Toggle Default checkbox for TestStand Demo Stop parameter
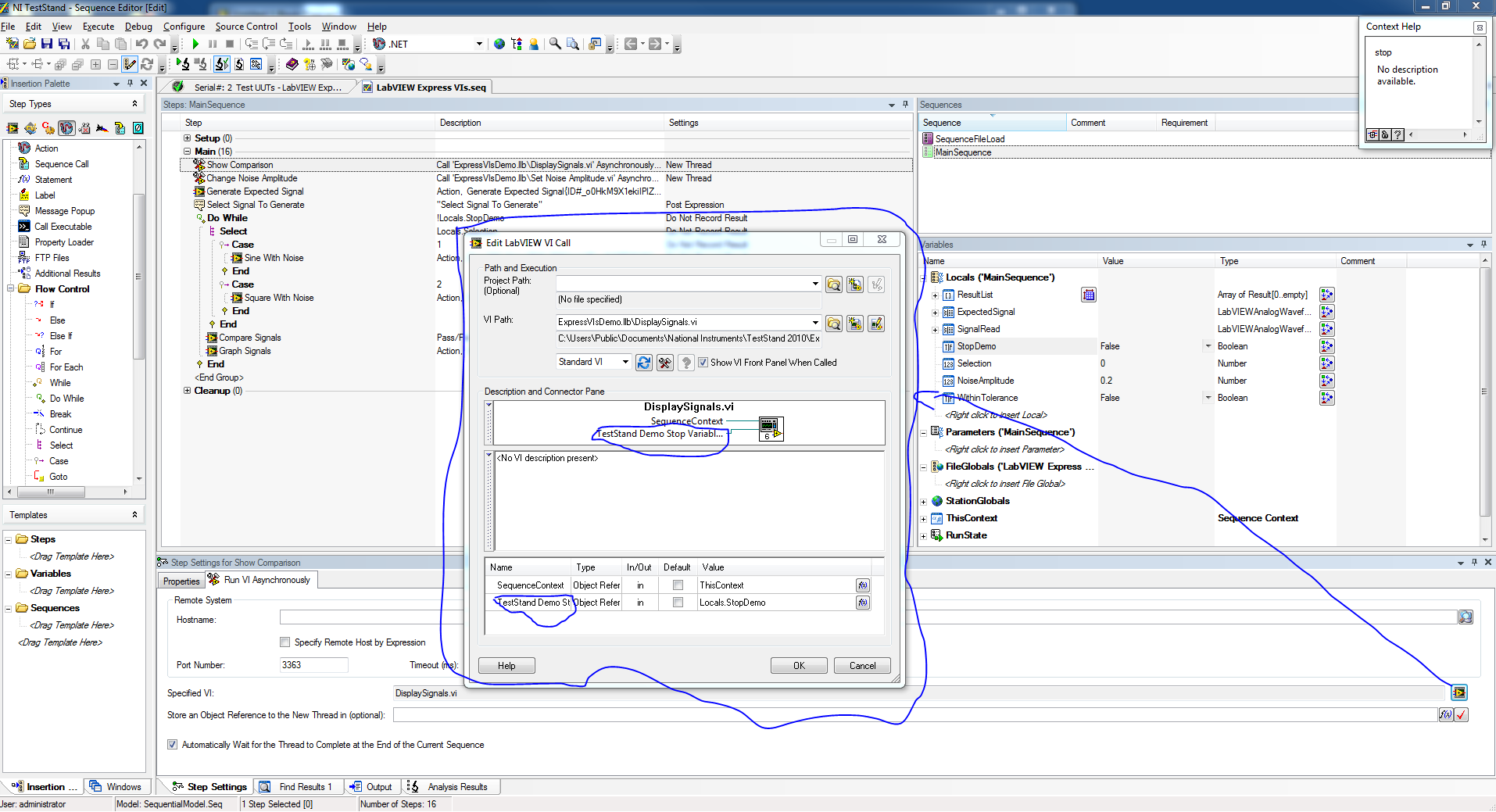Viewport: 1496px width, 812px height. click(x=678, y=603)
